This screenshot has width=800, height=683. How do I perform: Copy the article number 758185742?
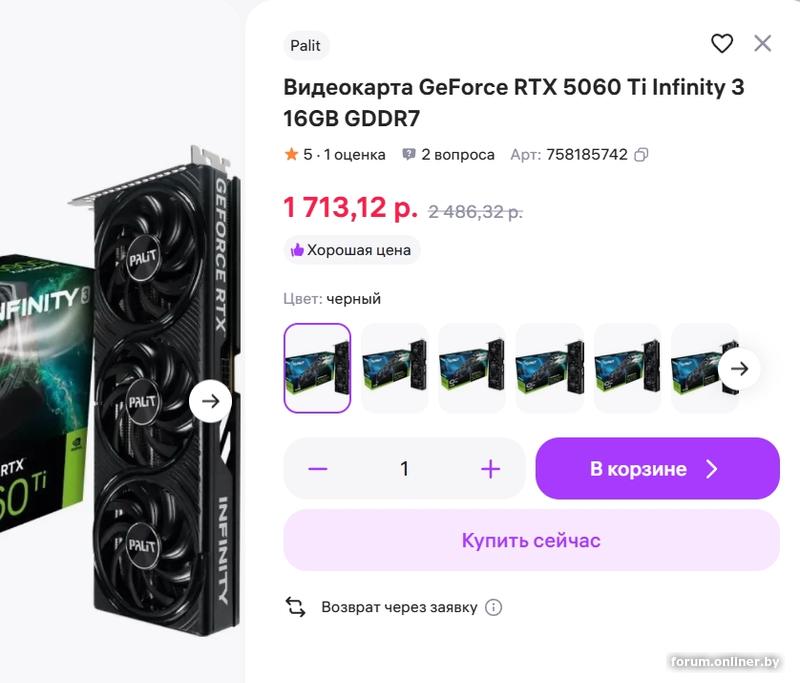[x=641, y=155]
